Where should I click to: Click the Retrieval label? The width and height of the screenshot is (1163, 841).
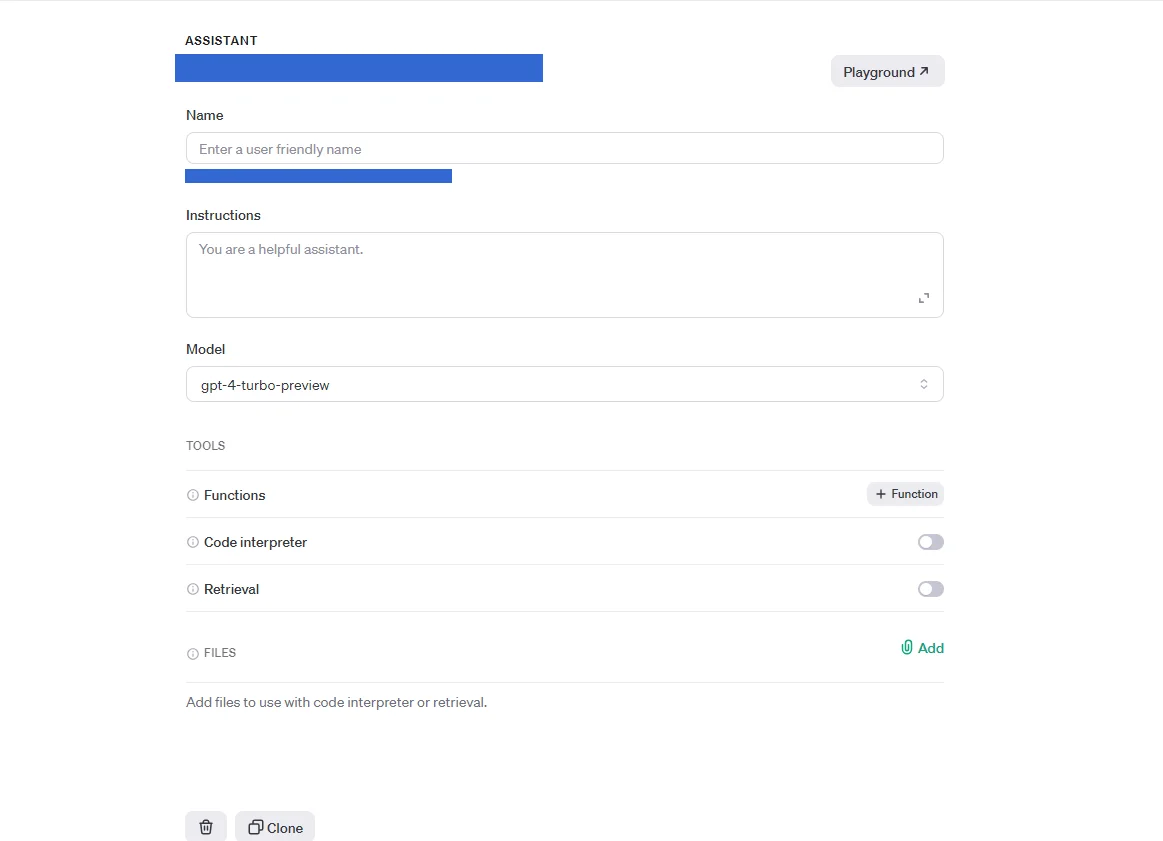(231, 589)
